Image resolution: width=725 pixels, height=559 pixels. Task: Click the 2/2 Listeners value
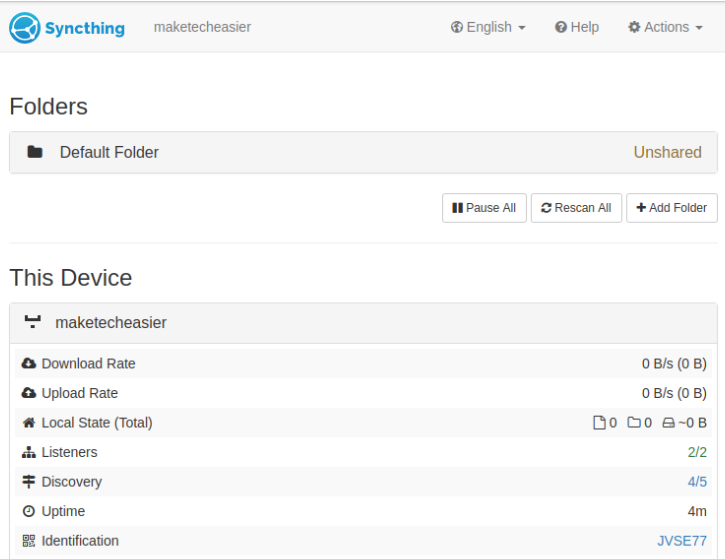(697, 452)
